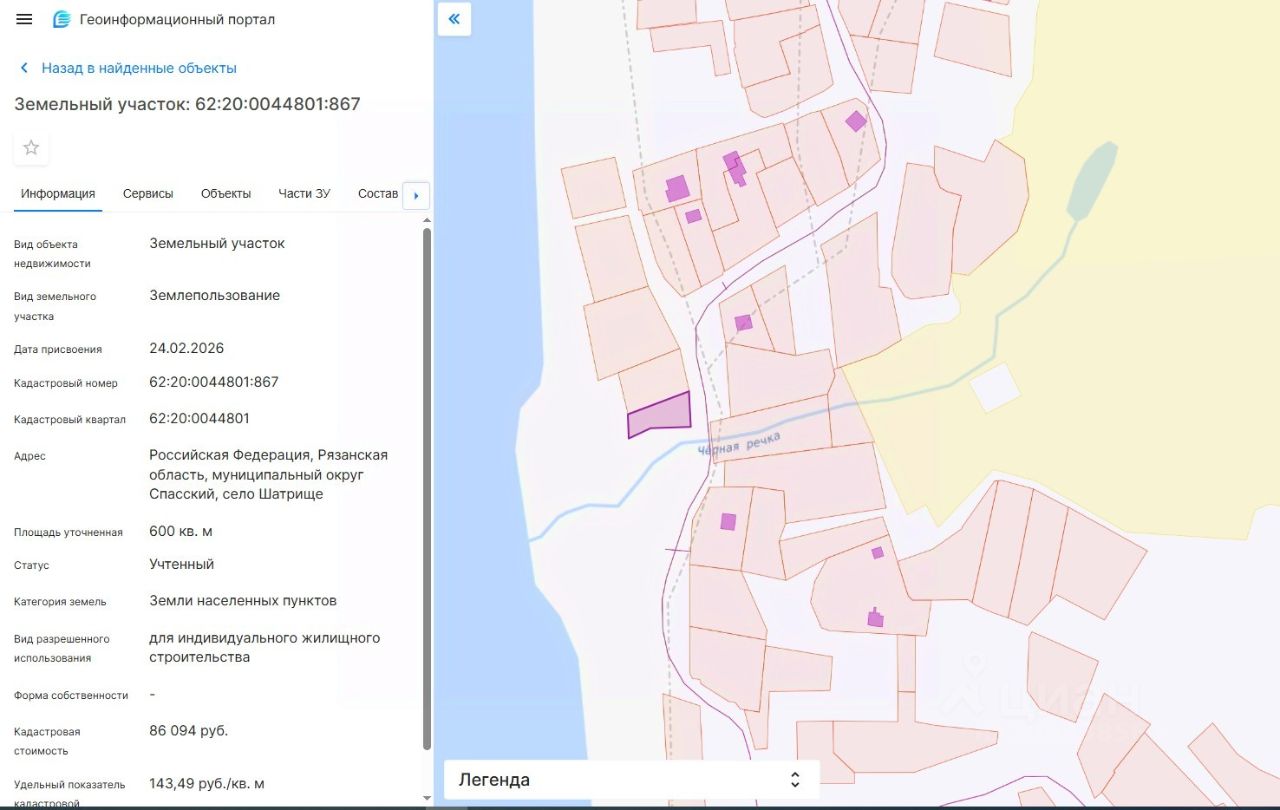
Task: Click the green pond on the map
Action: pyautogui.click(x=1092, y=180)
